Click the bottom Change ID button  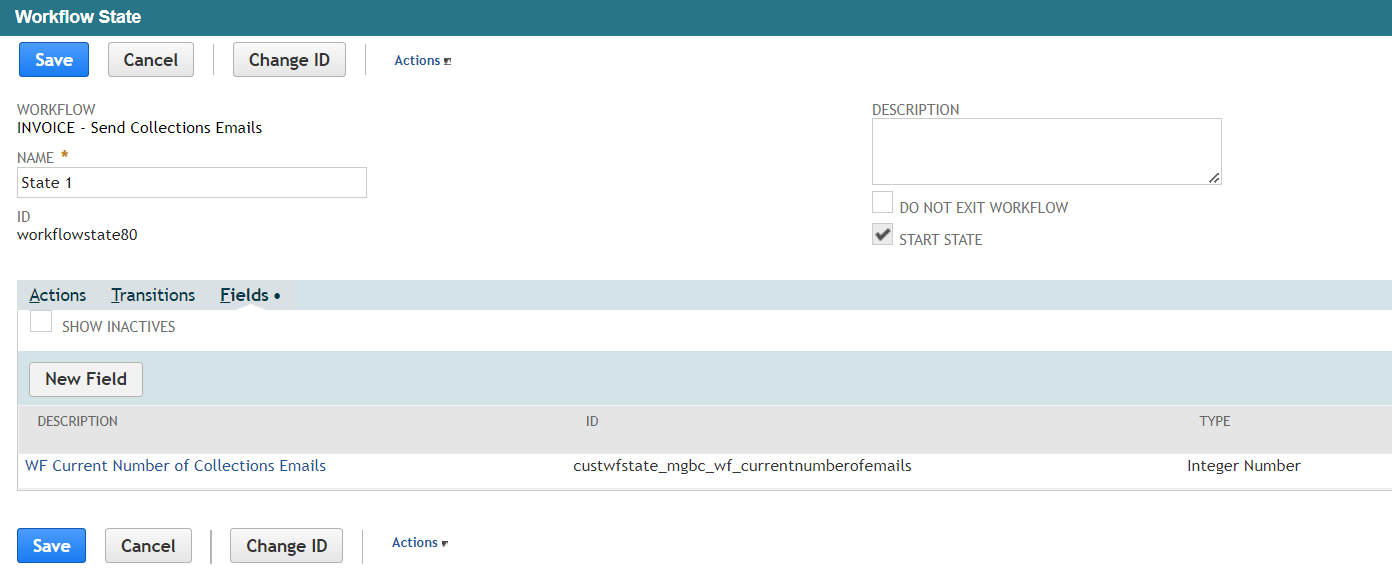(x=287, y=546)
